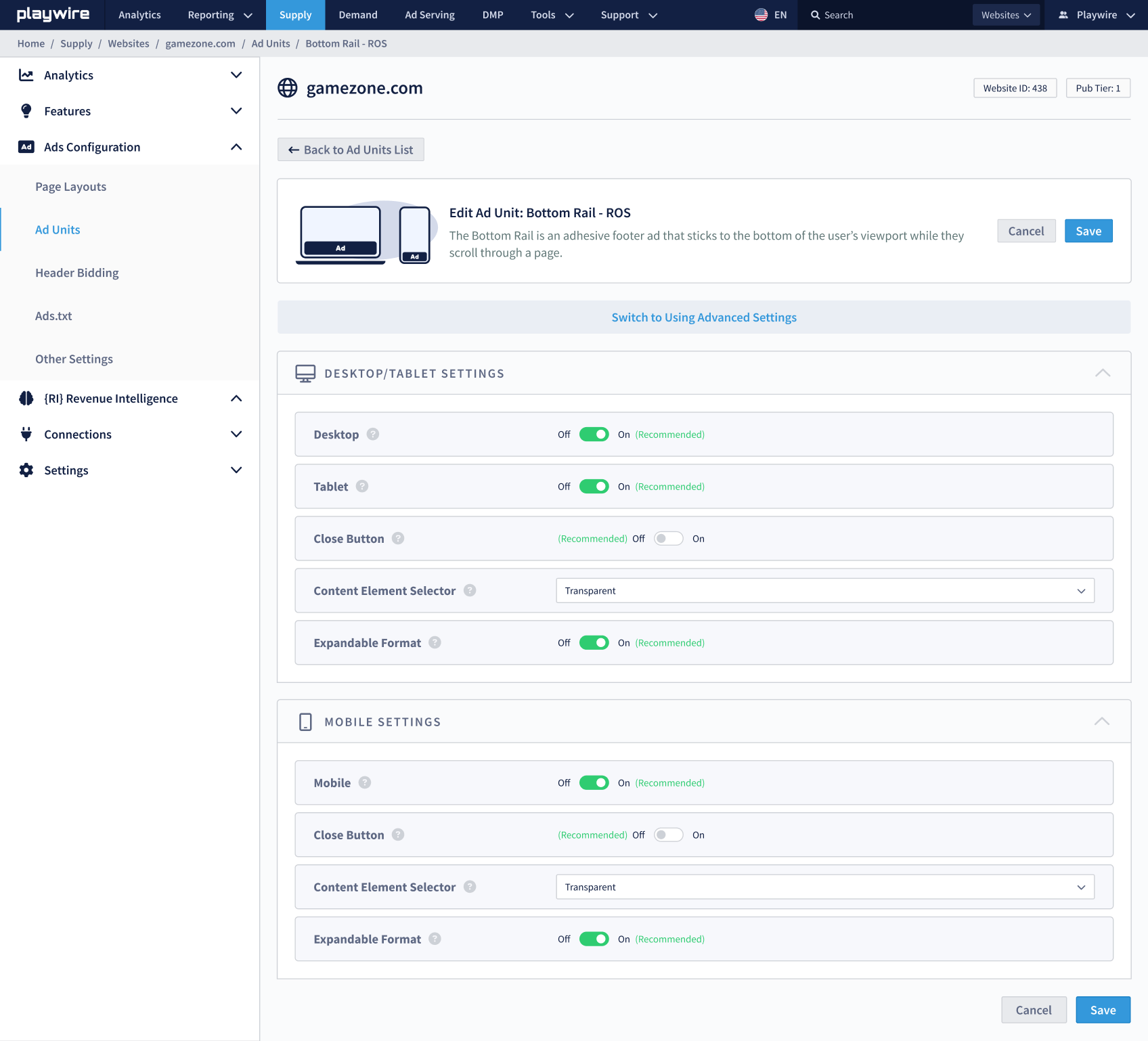Click the Connections plug icon
The height and width of the screenshot is (1041, 1148).
(26, 435)
